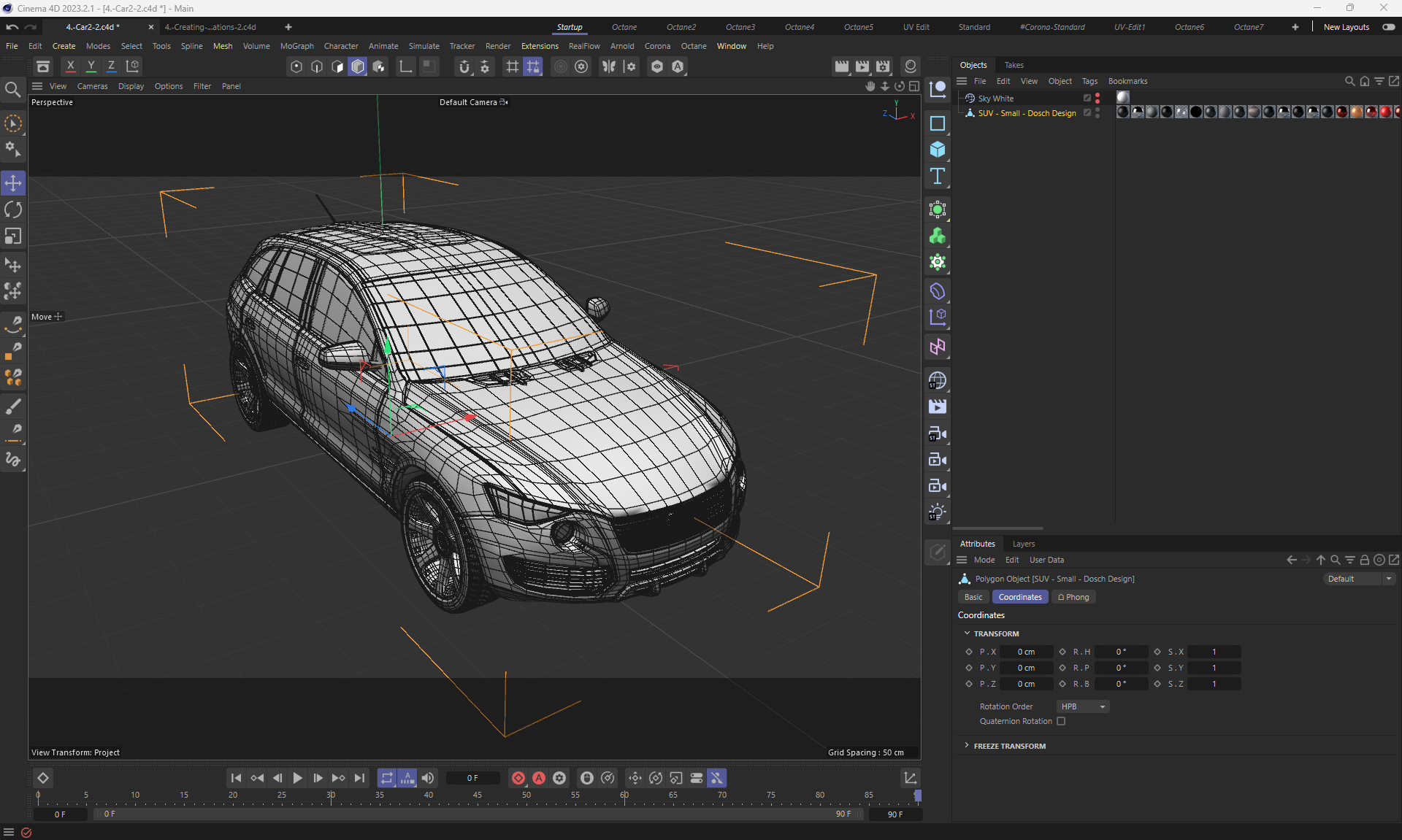Select the Rotate tool
1402x840 pixels.
pos(13,210)
